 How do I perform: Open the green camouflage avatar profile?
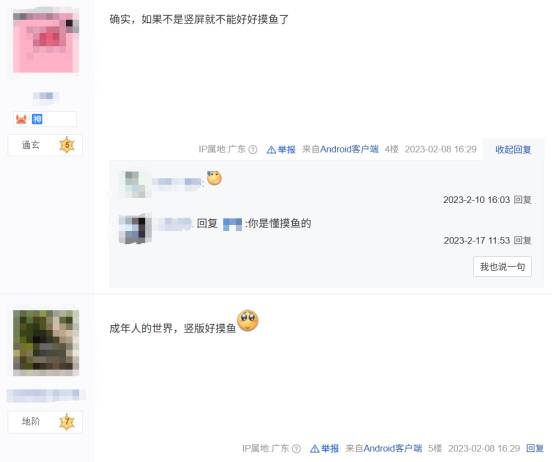tap(46, 343)
